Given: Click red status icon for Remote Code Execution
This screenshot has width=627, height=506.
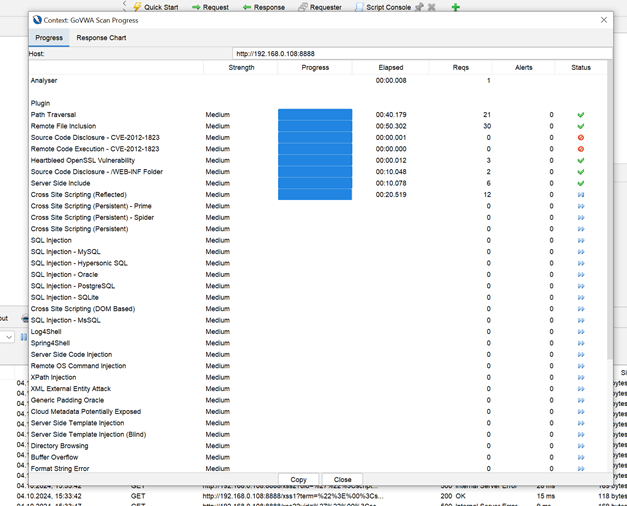Looking at the screenshot, I should click(581, 149).
